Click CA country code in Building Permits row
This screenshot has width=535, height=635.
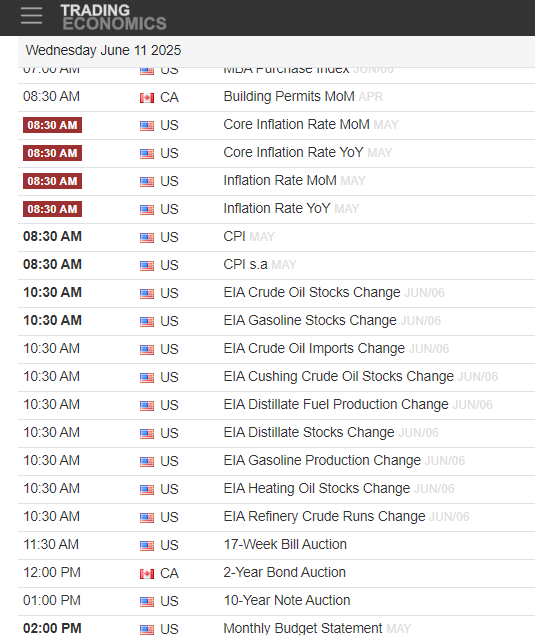[169, 97]
